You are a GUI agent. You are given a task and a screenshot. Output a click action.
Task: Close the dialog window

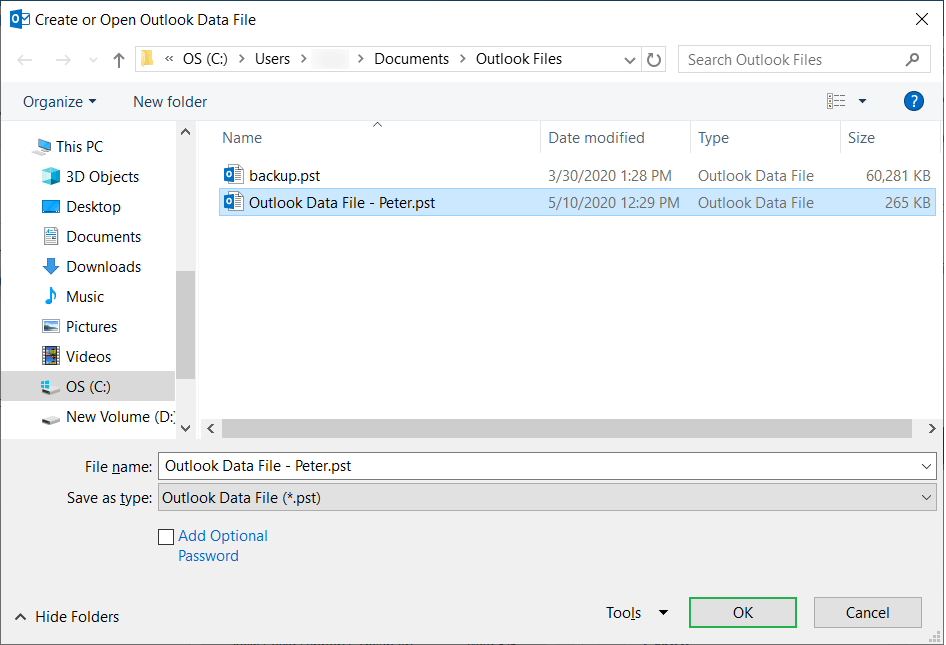pos(921,19)
